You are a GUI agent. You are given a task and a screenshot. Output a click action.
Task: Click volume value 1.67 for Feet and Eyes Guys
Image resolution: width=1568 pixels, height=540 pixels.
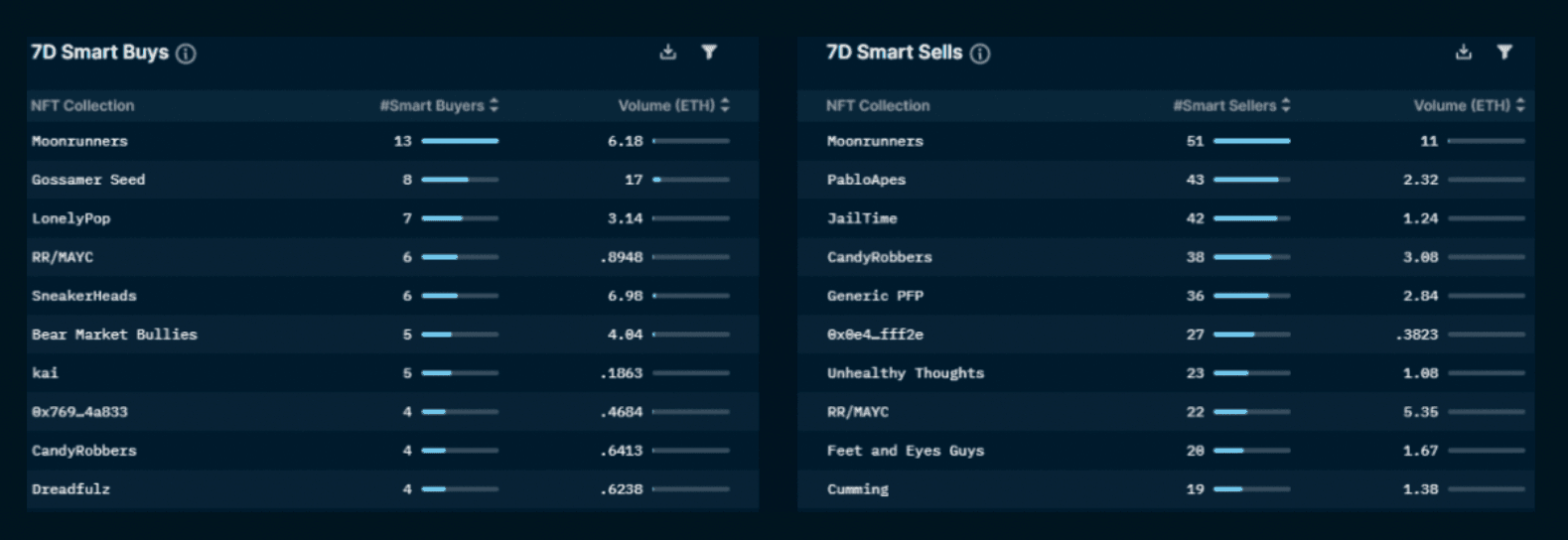[1421, 451]
